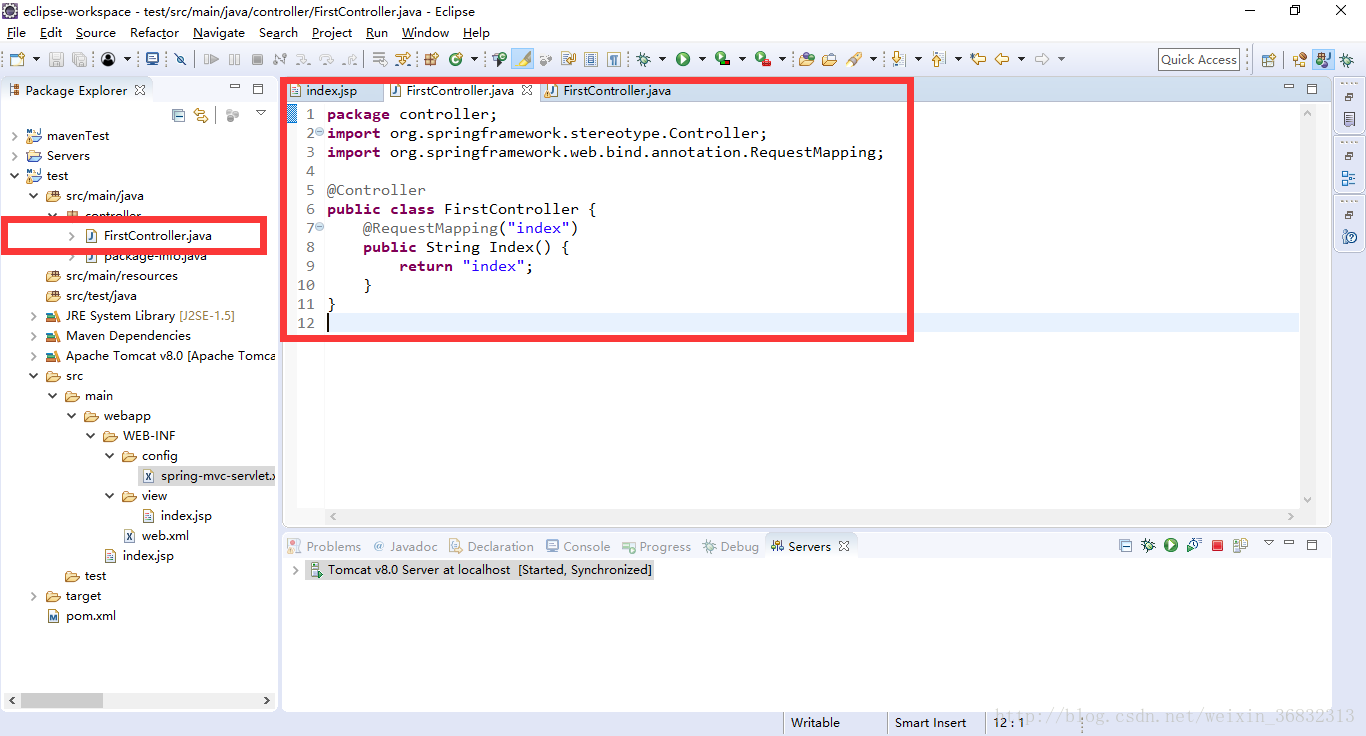Collapse the src/main/java folder

point(33,196)
